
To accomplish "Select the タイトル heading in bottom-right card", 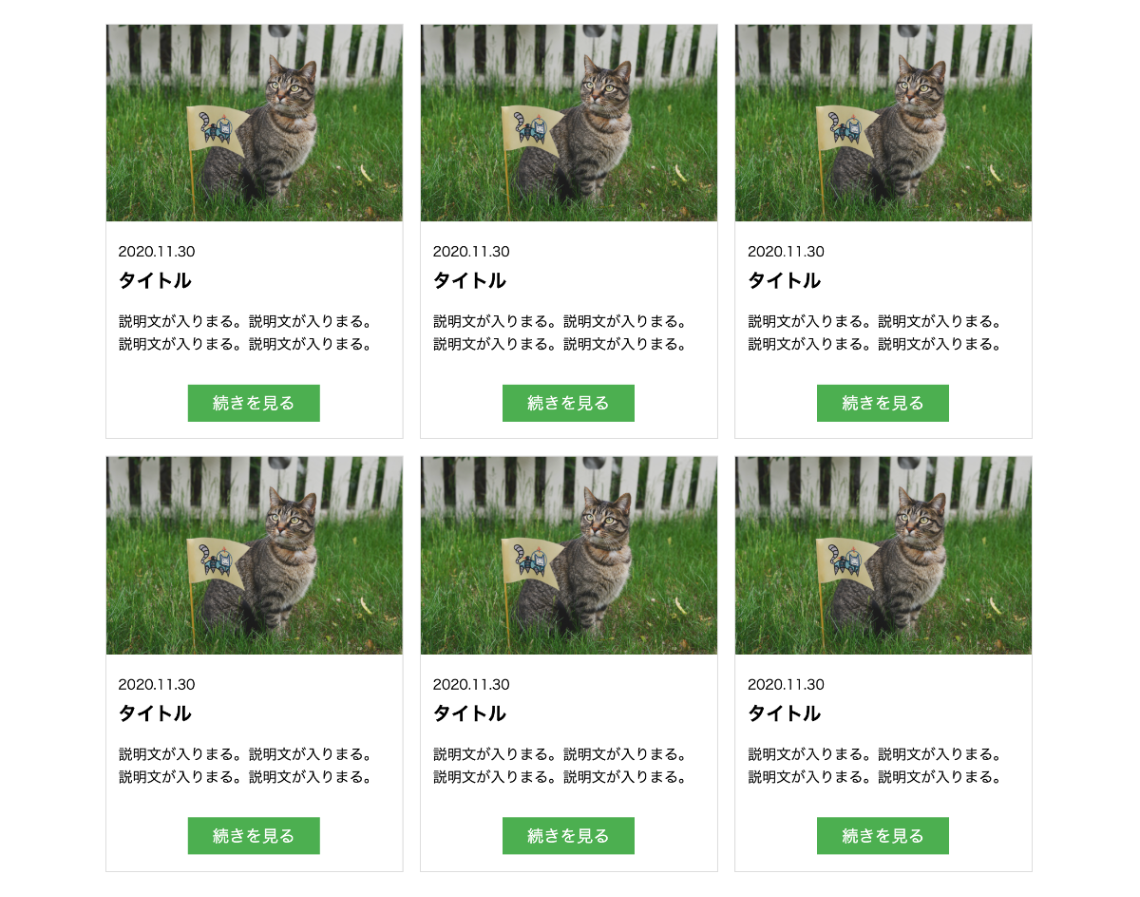I will pyautogui.click(x=784, y=713).
